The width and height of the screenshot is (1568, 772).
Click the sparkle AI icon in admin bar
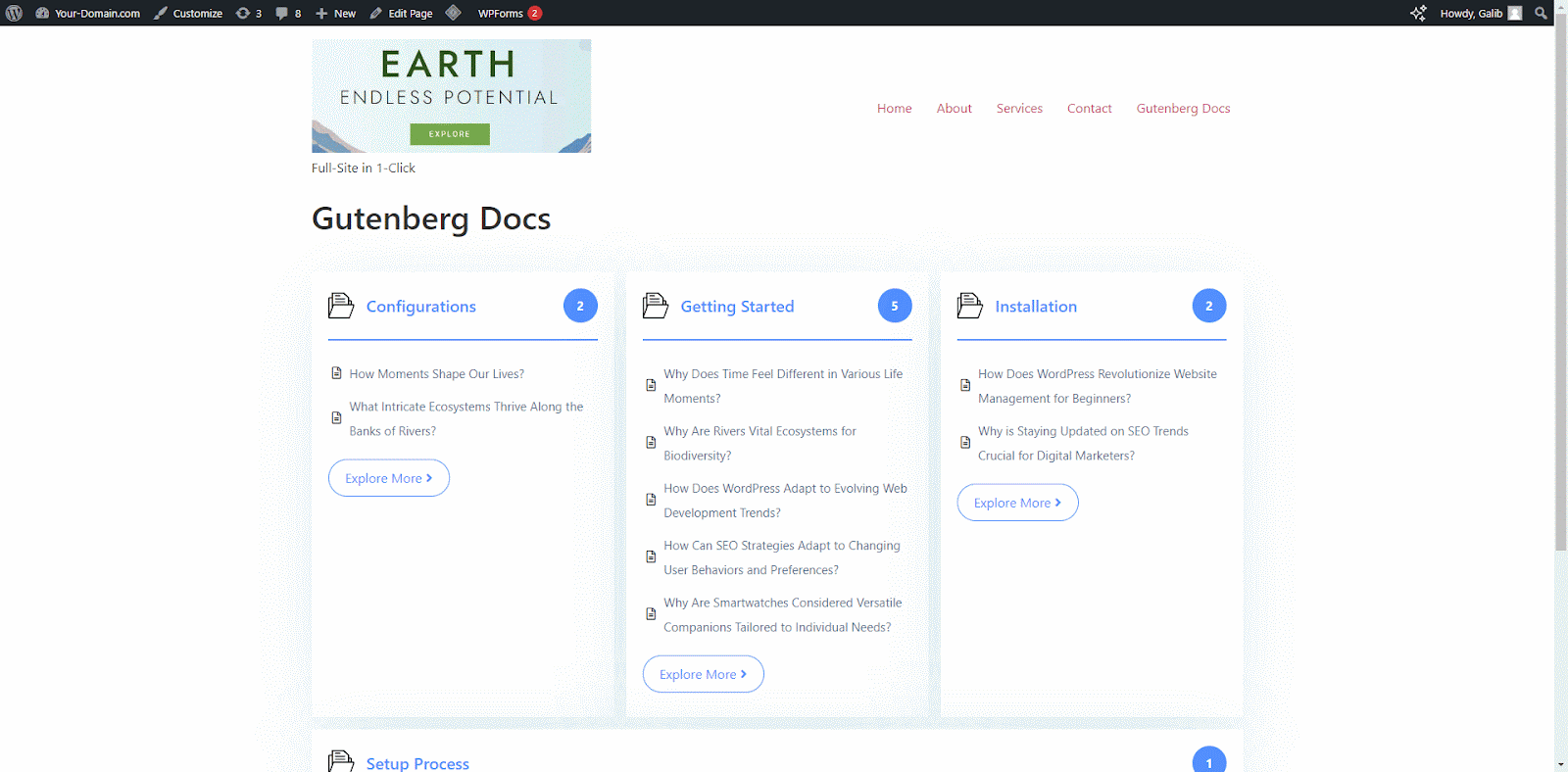pos(1418,13)
